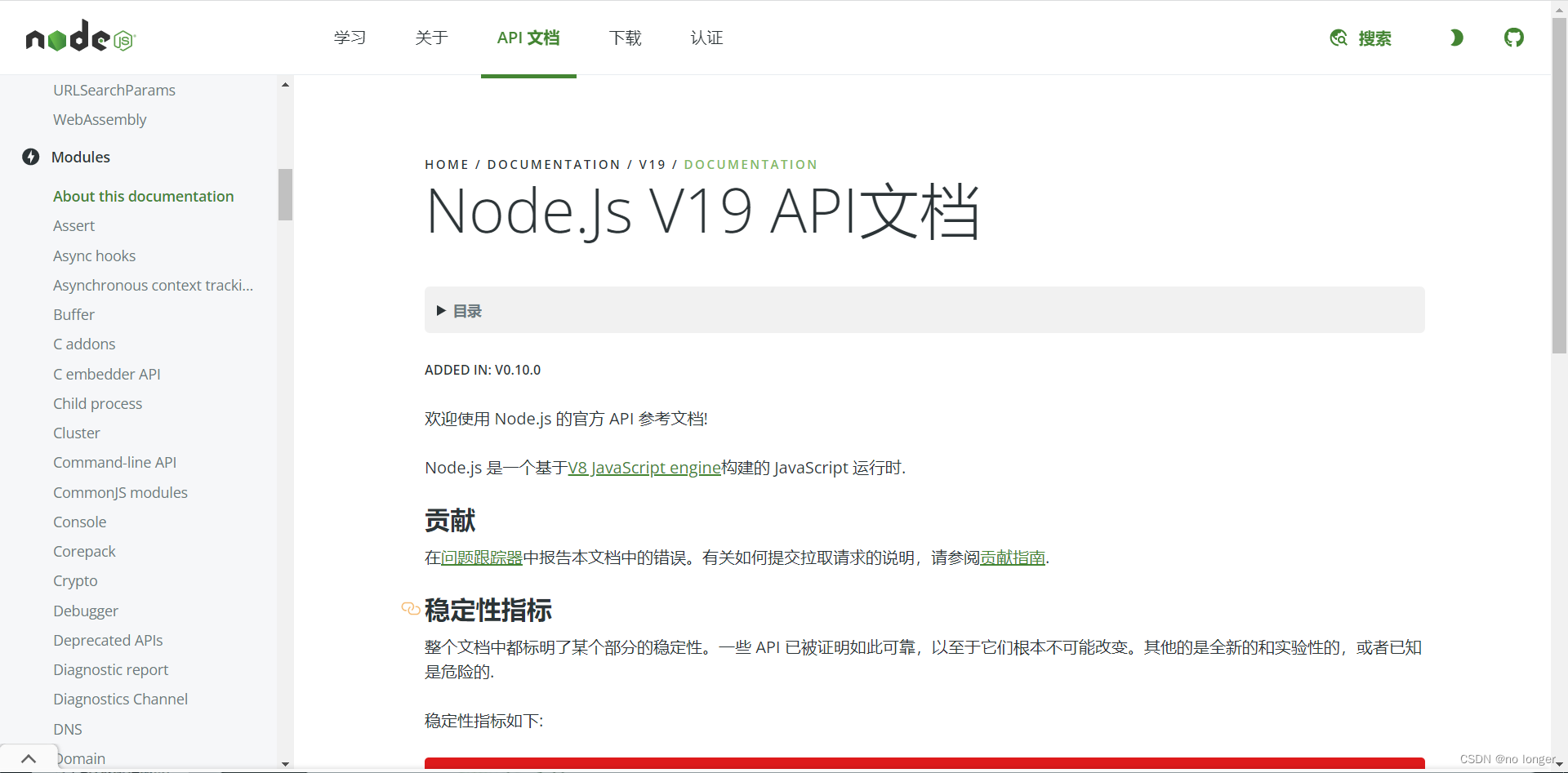Open Deprecated APIs entry

(x=108, y=640)
